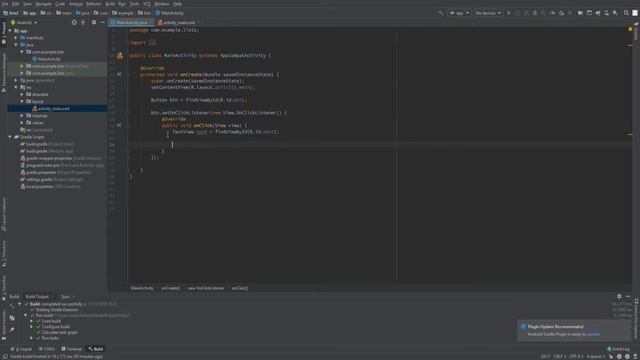Open the File menu
640x360 pixels.
click(x=5, y=4)
